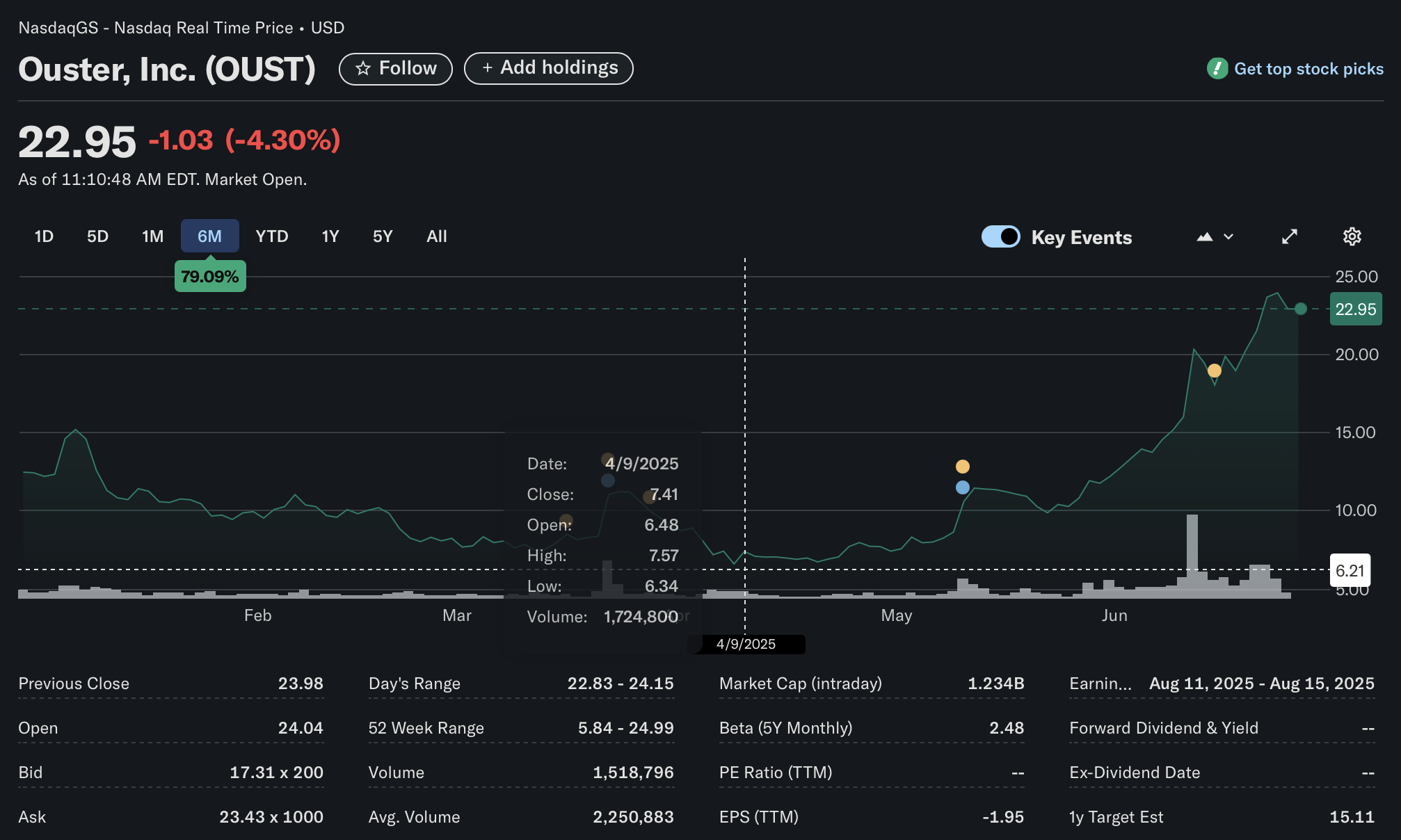The width and height of the screenshot is (1401, 840).
Task: Click the green top stock picks icon
Action: tap(1217, 68)
